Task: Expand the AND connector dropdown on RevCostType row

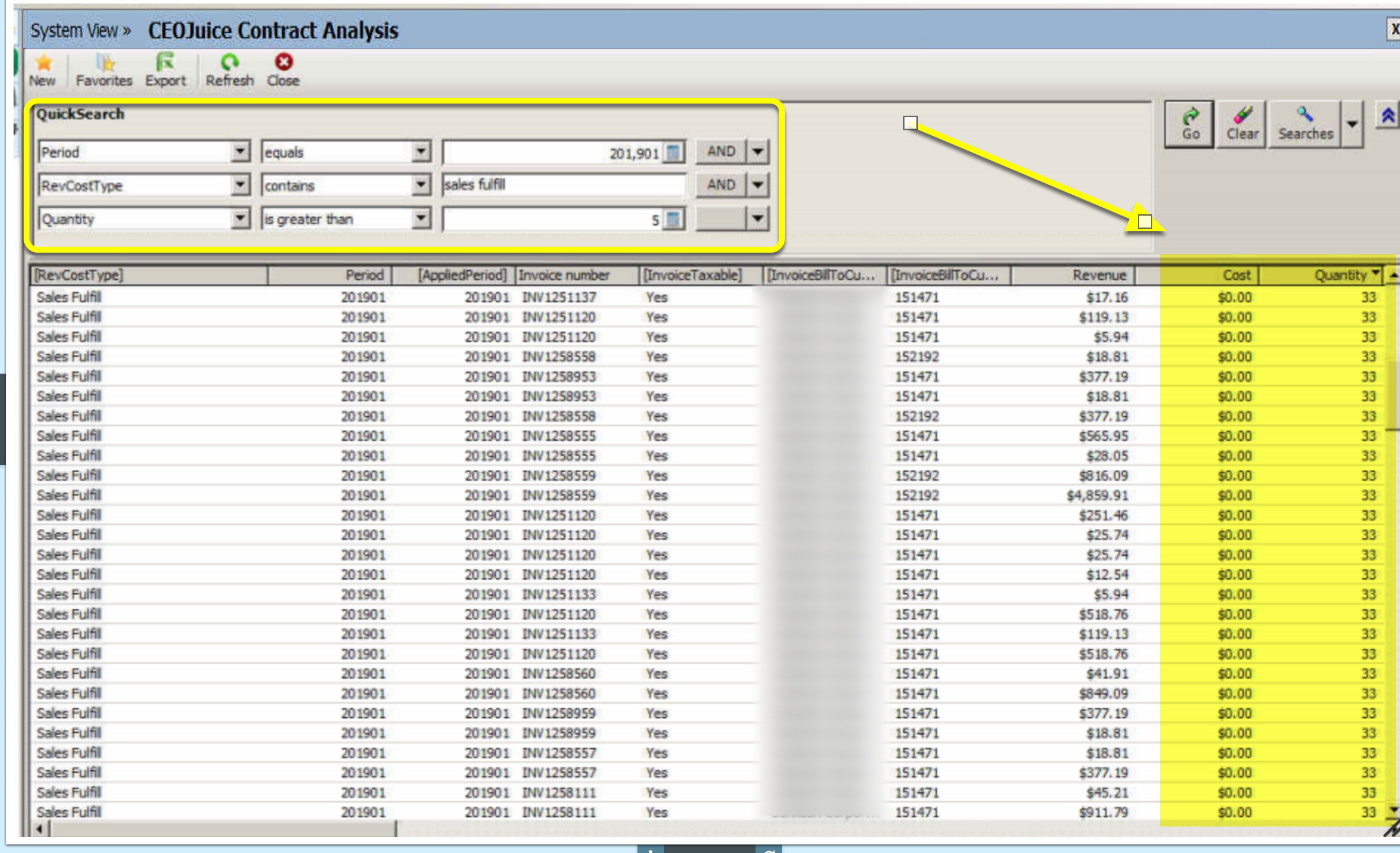Action: (758, 185)
